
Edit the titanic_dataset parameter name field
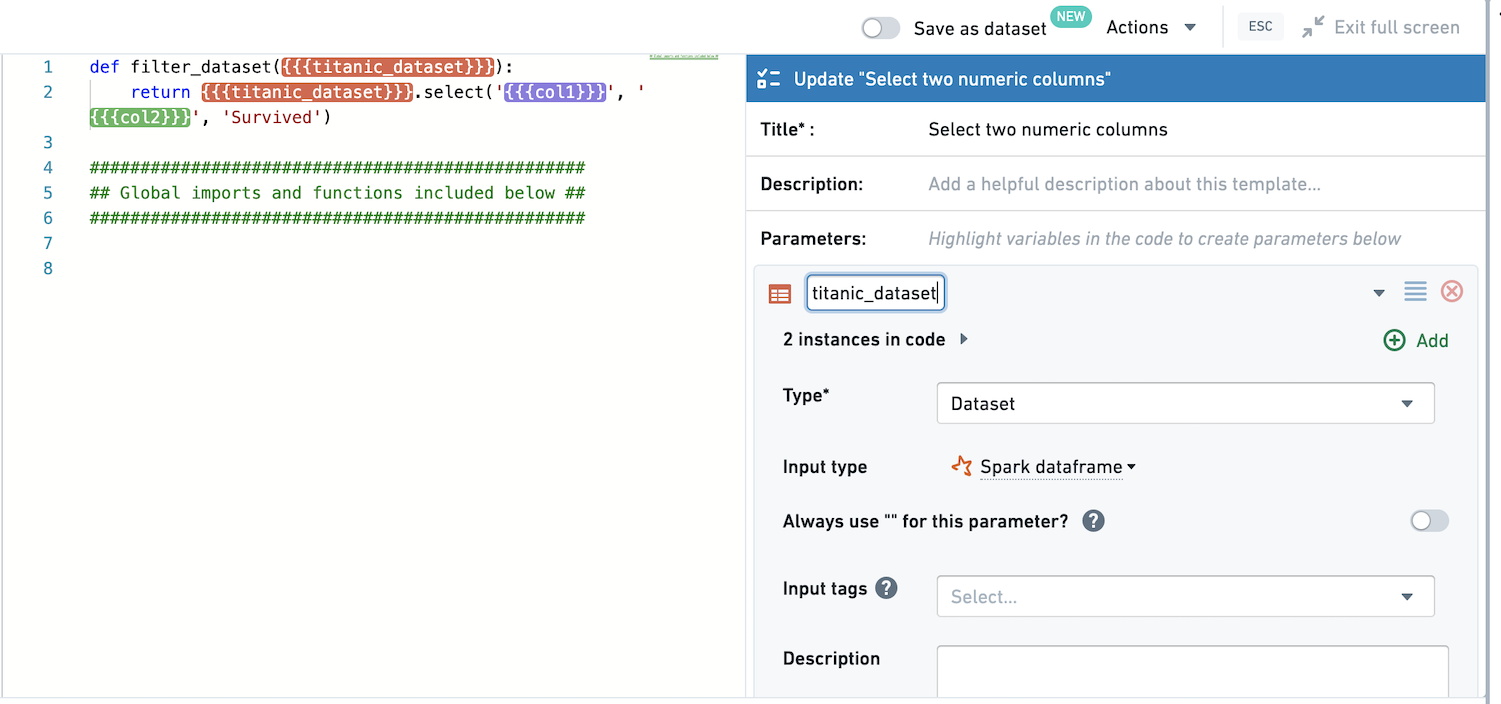[875, 293]
